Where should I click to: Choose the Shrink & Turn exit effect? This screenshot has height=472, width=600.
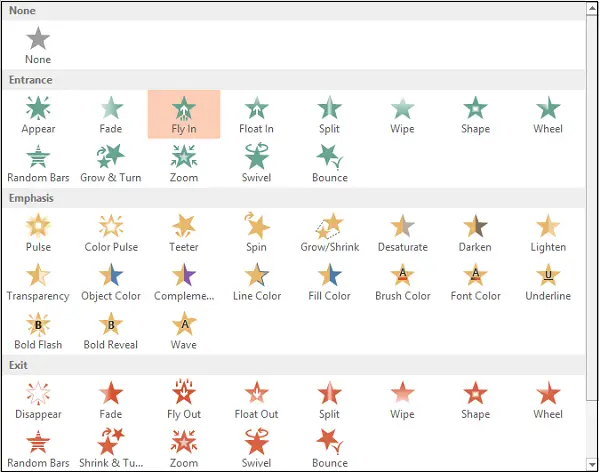point(111,449)
